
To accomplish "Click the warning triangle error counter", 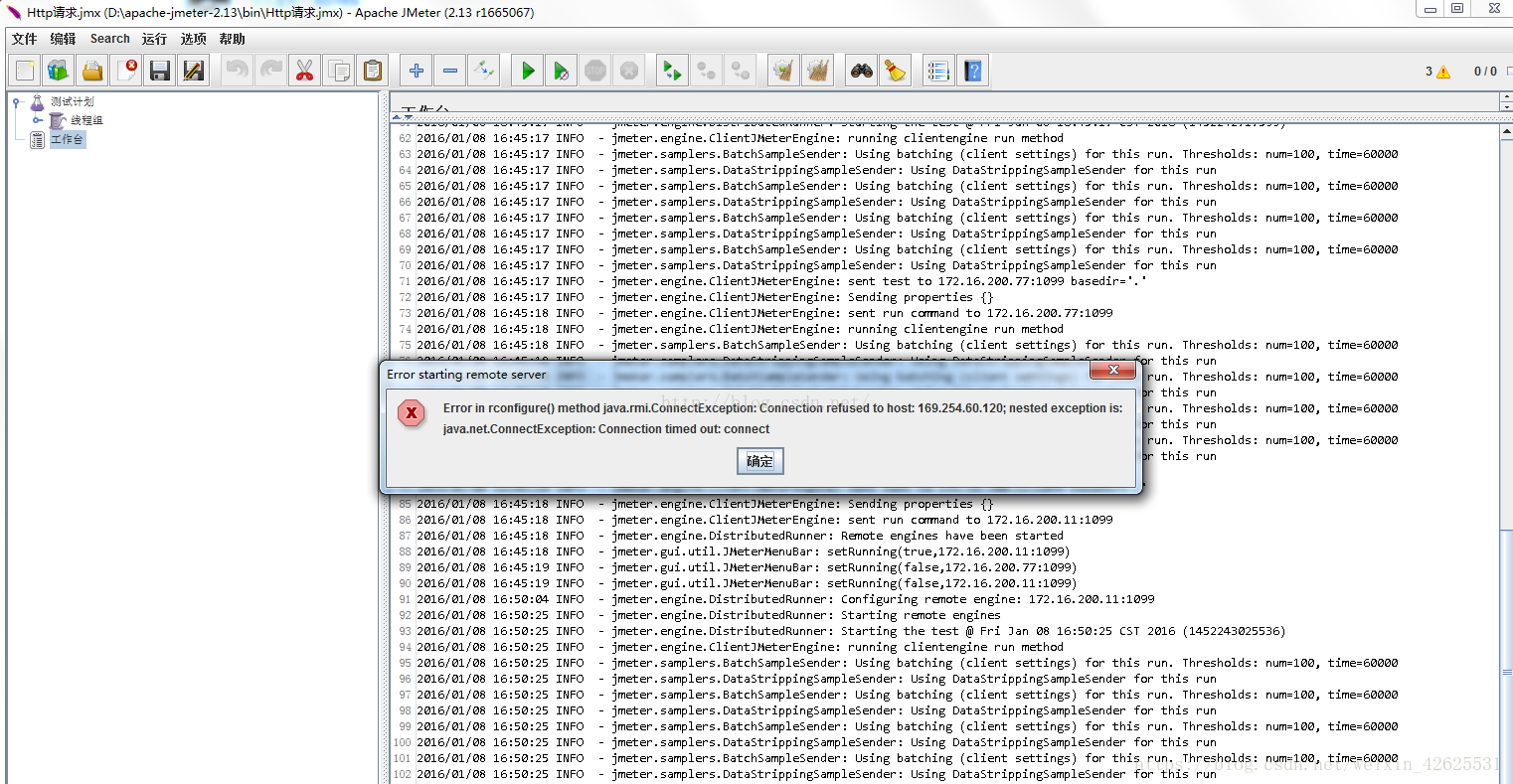I will [x=1443, y=72].
